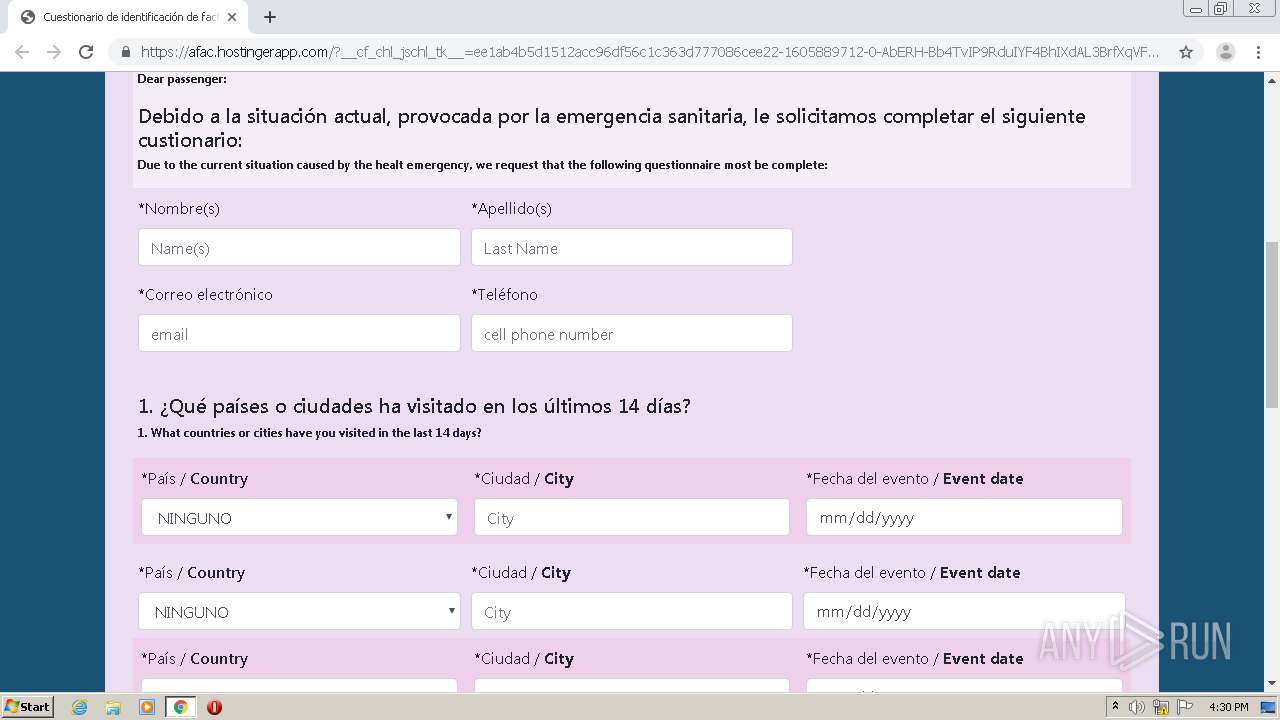The image size is (1280, 720).
Task: Click the volume speaker tray icon
Action: pyautogui.click(x=1137, y=707)
